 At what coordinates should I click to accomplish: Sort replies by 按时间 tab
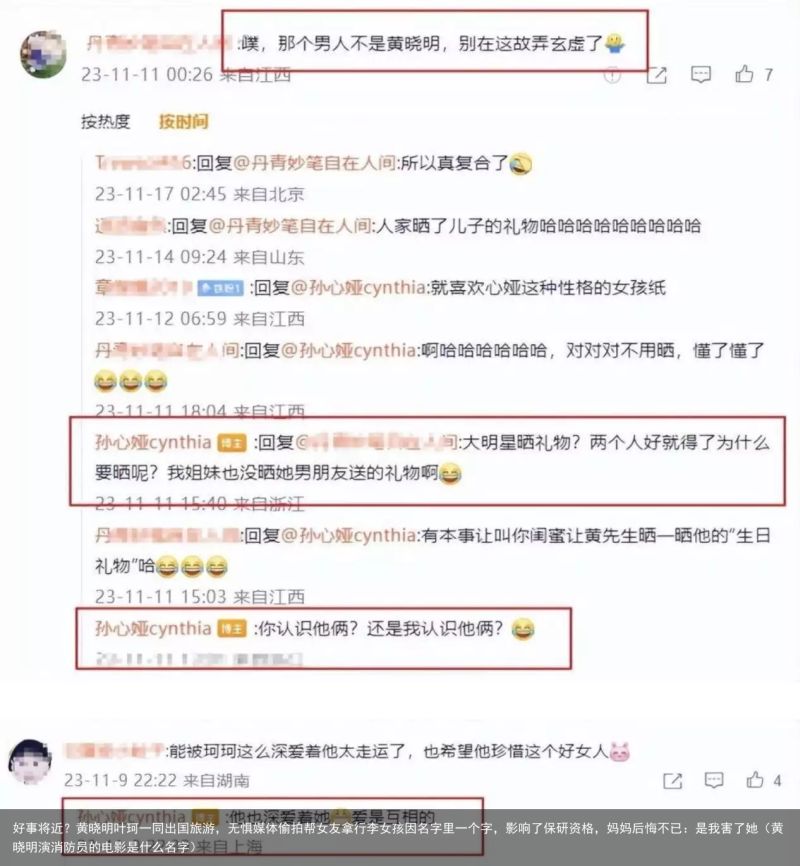(183, 121)
